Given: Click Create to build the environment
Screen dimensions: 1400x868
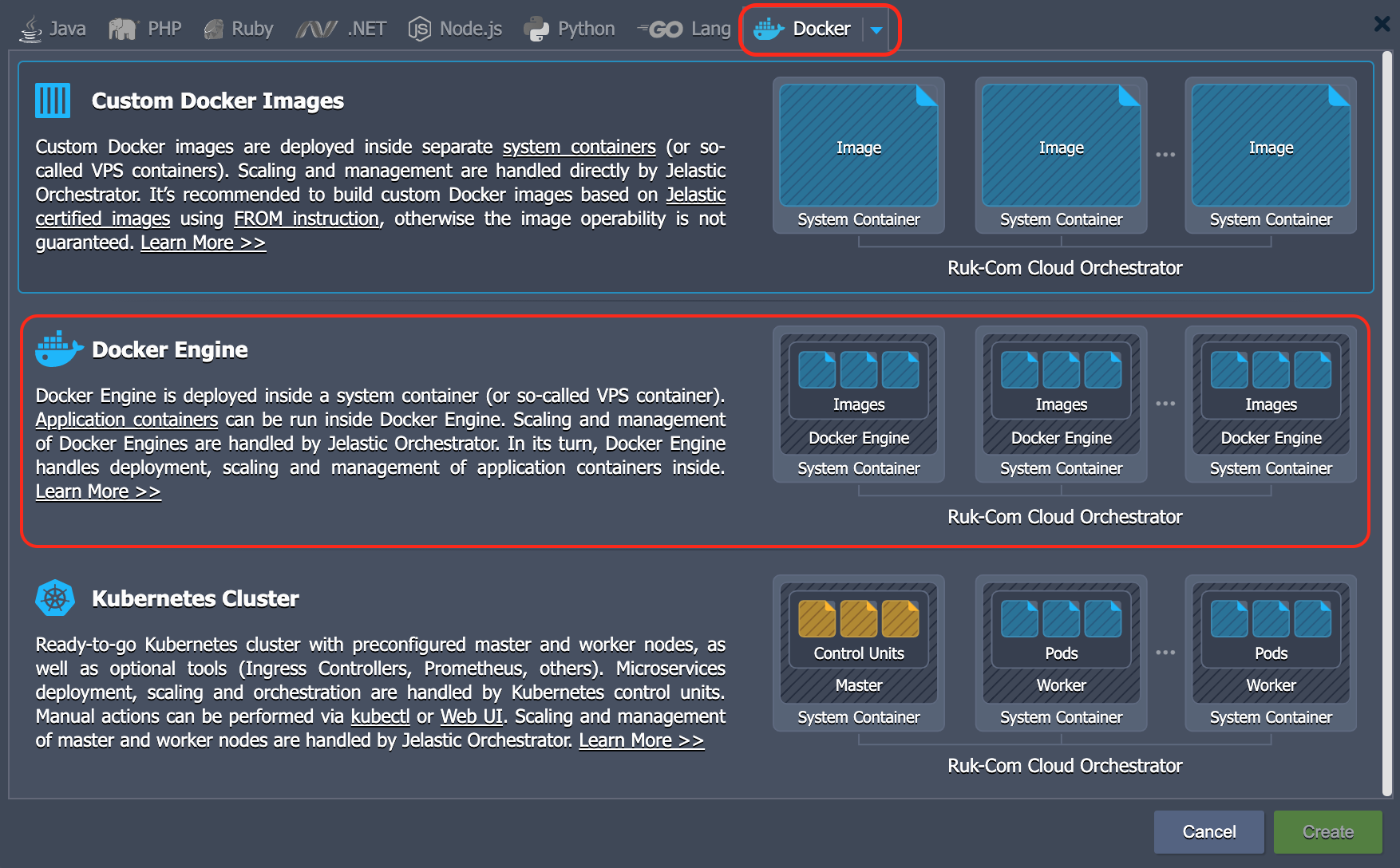Looking at the screenshot, I should point(1327,831).
